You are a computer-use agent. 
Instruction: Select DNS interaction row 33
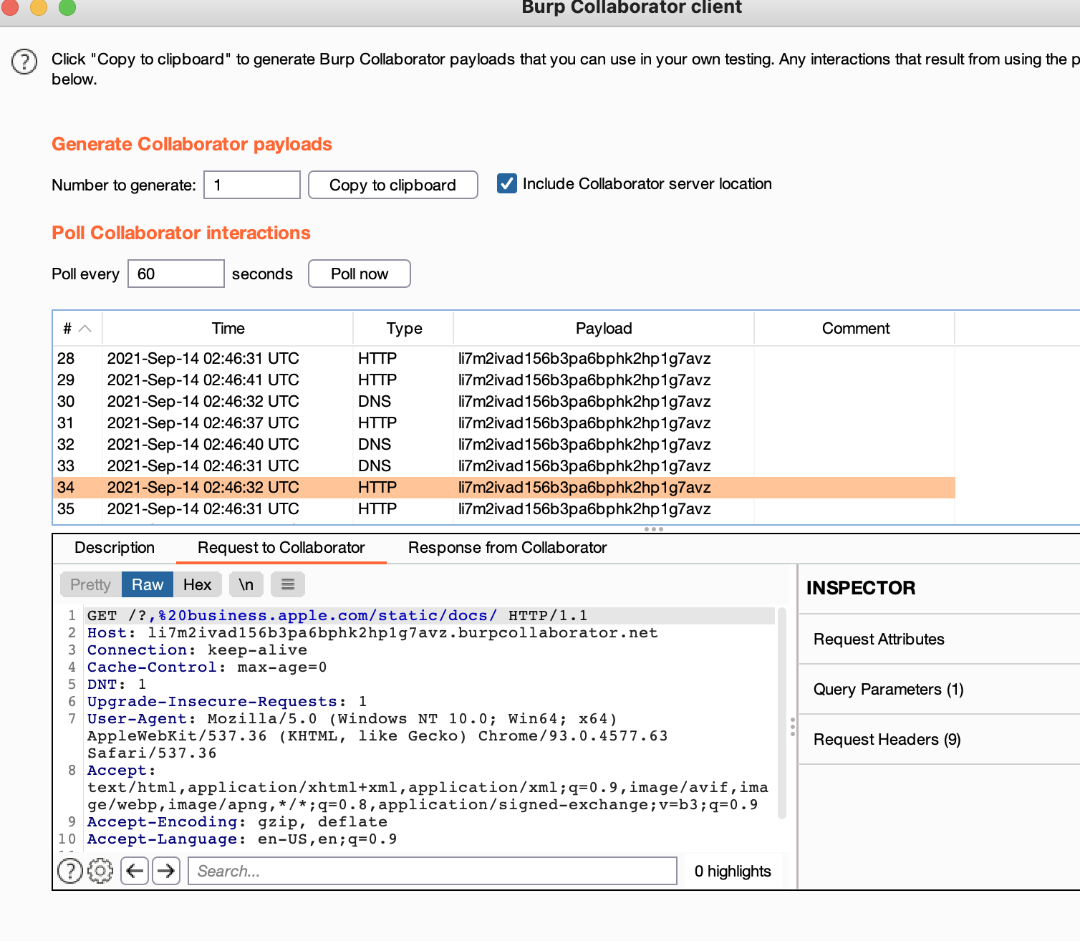(x=504, y=466)
